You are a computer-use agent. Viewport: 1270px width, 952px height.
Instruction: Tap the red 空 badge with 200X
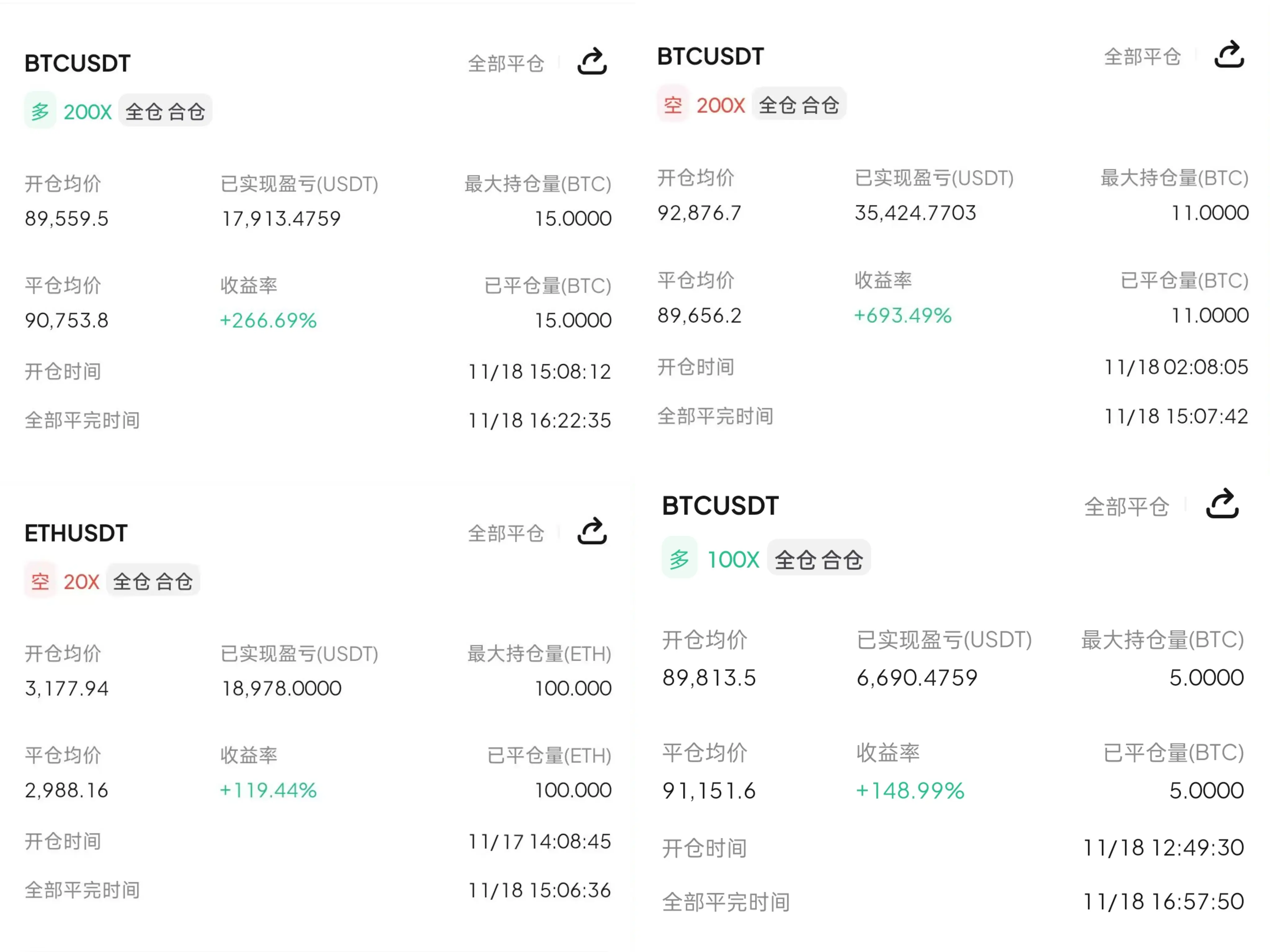coord(672,105)
